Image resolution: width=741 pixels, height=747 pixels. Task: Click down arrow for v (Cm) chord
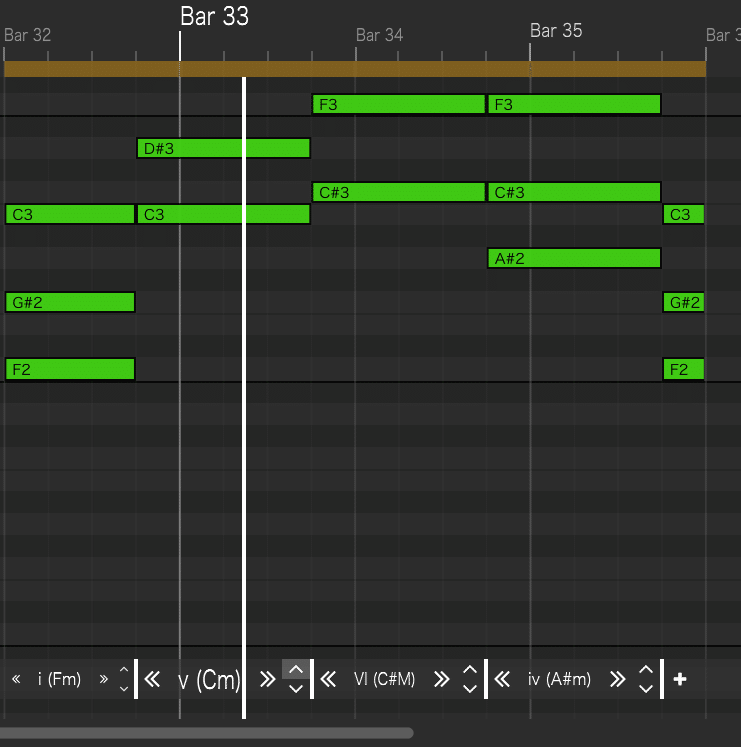click(296, 688)
